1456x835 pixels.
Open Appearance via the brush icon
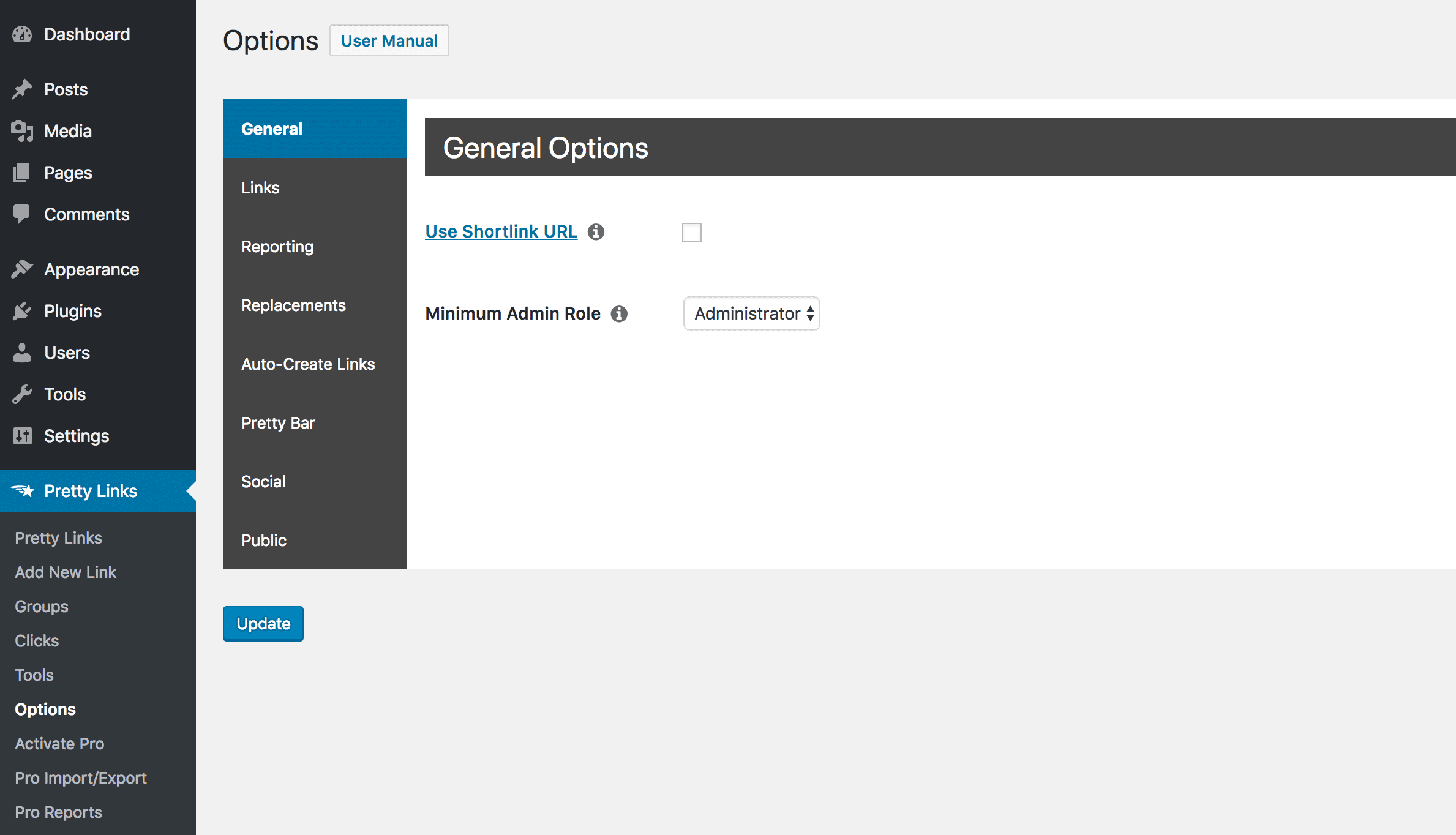coord(23,269)
